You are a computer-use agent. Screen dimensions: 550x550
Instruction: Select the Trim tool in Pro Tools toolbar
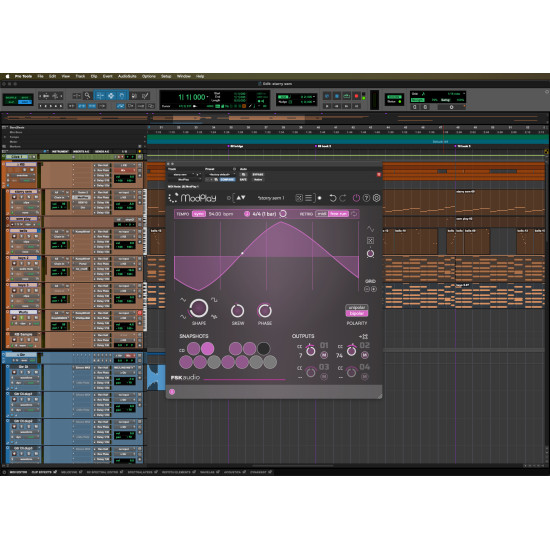pyautogui.click(x=100, y=95)
